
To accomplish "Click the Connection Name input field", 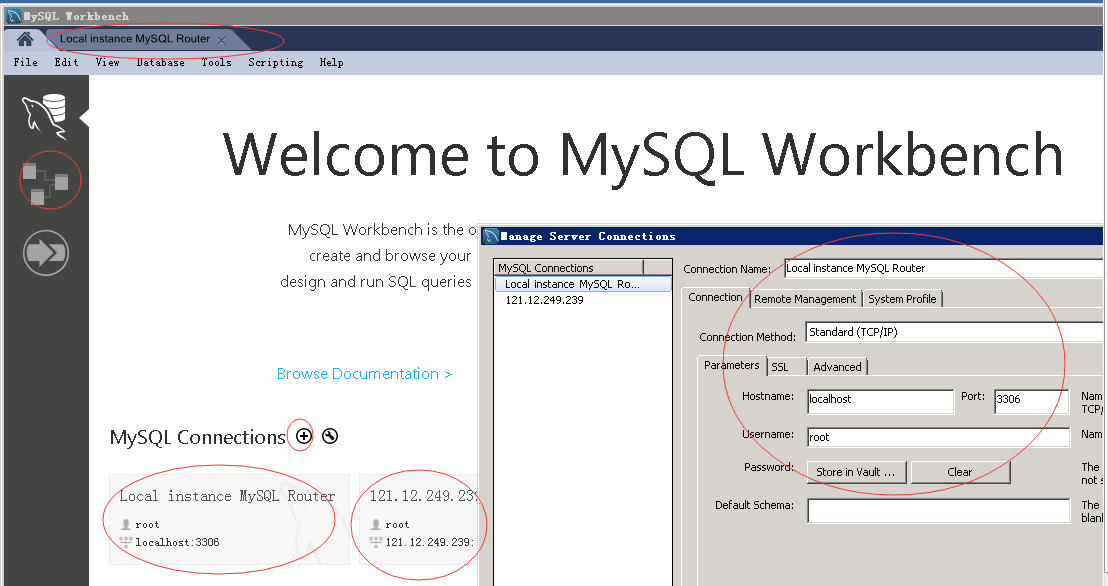I will pyautogui.click(x=943, y=268).
